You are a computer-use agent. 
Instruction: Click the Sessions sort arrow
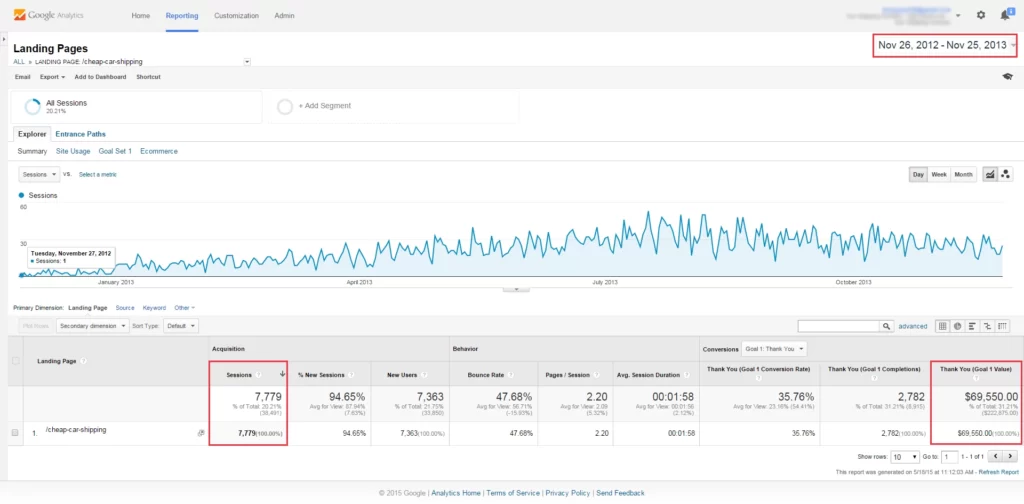click(282, 374)
